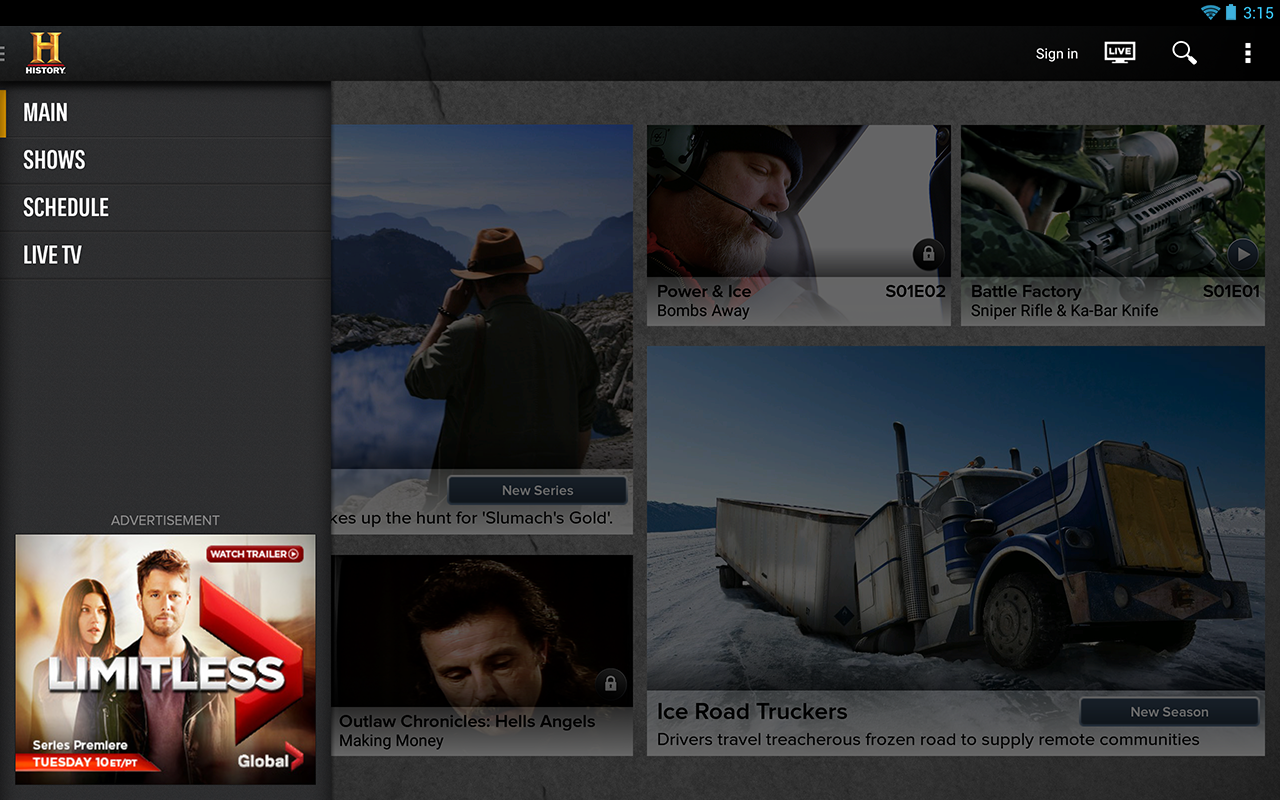This screenshot has width=1280, height=800.
Task: Tap 'Sniper Rifle & Ka-Bar Knife' subtitle
Action: pyautogui.click(x=1064, y=311)
